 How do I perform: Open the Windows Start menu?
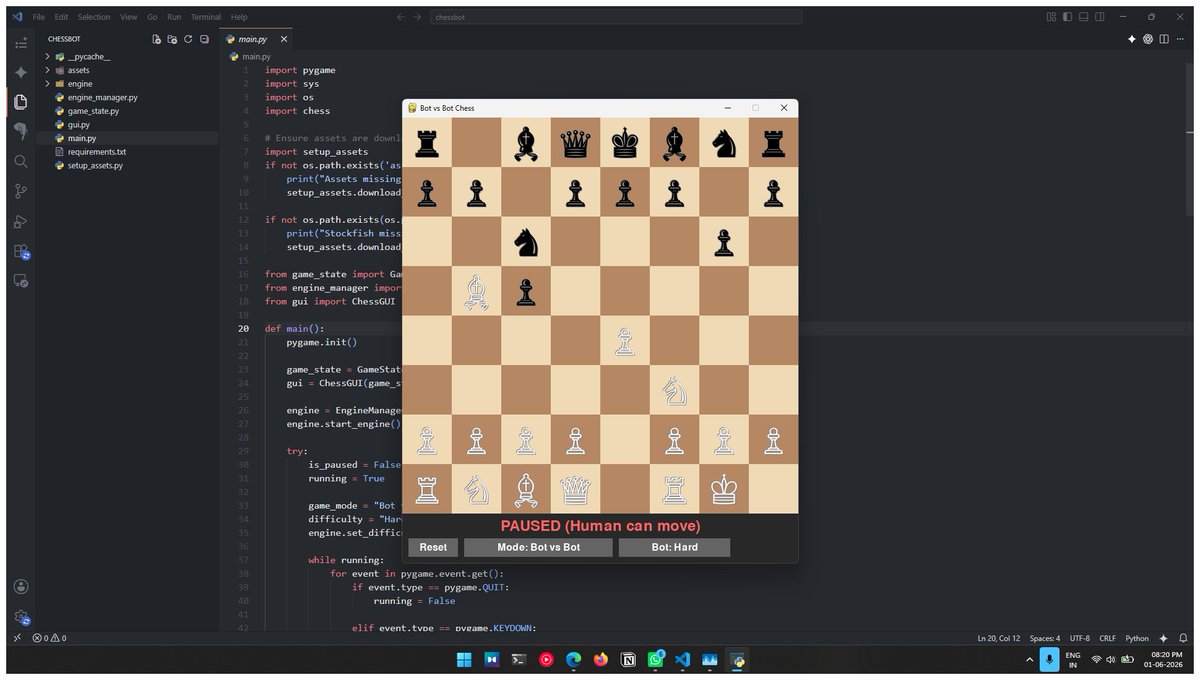point(465,660)
